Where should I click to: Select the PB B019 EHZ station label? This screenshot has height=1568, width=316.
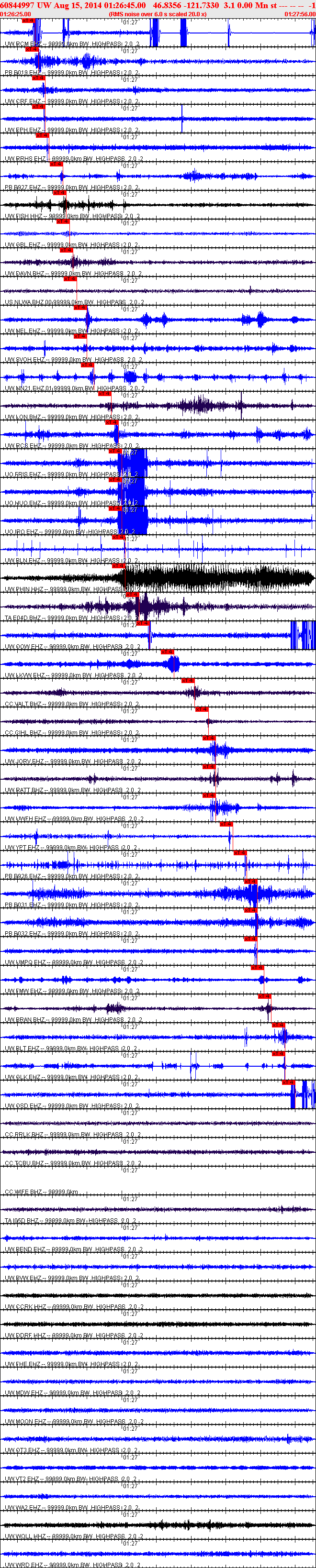tap(72, 73)
